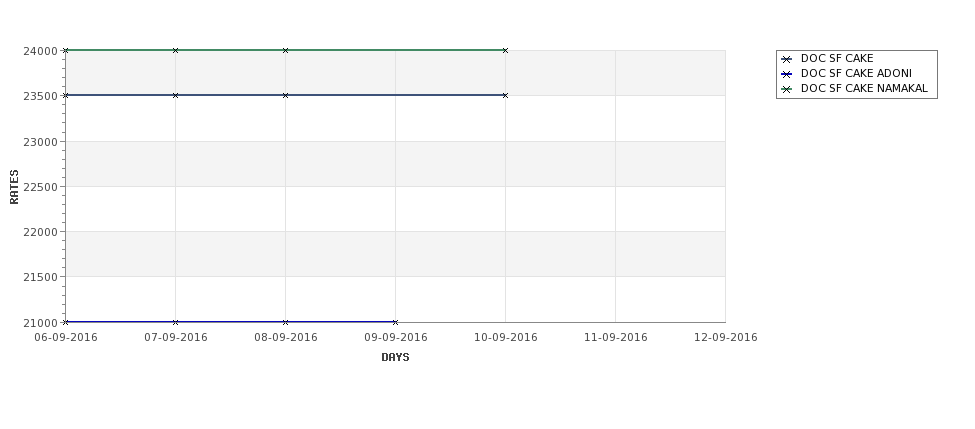Click the DOC SF CAKE ADONI legend label
Image resolution: width=975 pixels, height=429 pixels.
tap(856, 73)
